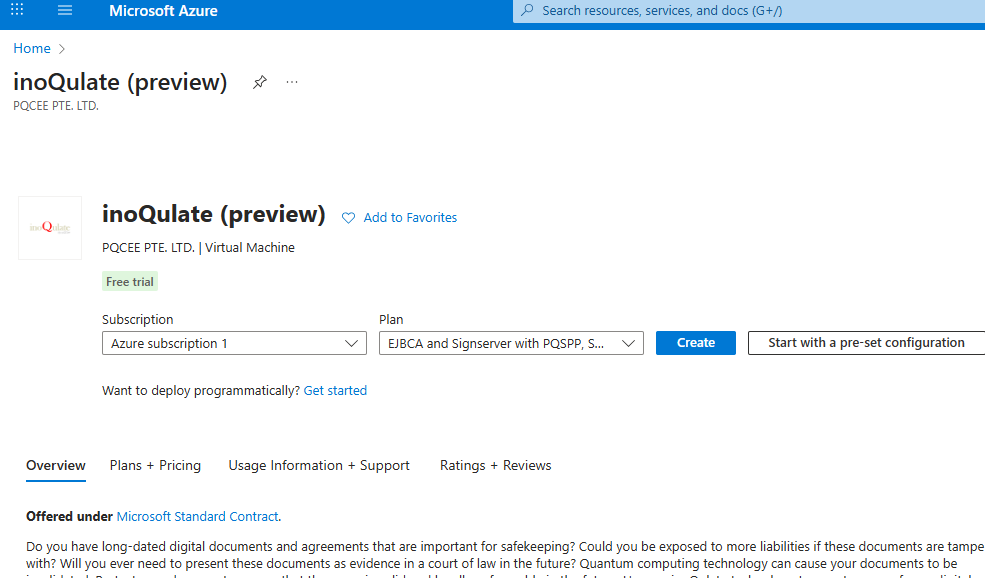The height and width of the screenshot is (578, 985).
Task: Click the breadcrumb chevron separator
Action: click(x=62, y=49)
